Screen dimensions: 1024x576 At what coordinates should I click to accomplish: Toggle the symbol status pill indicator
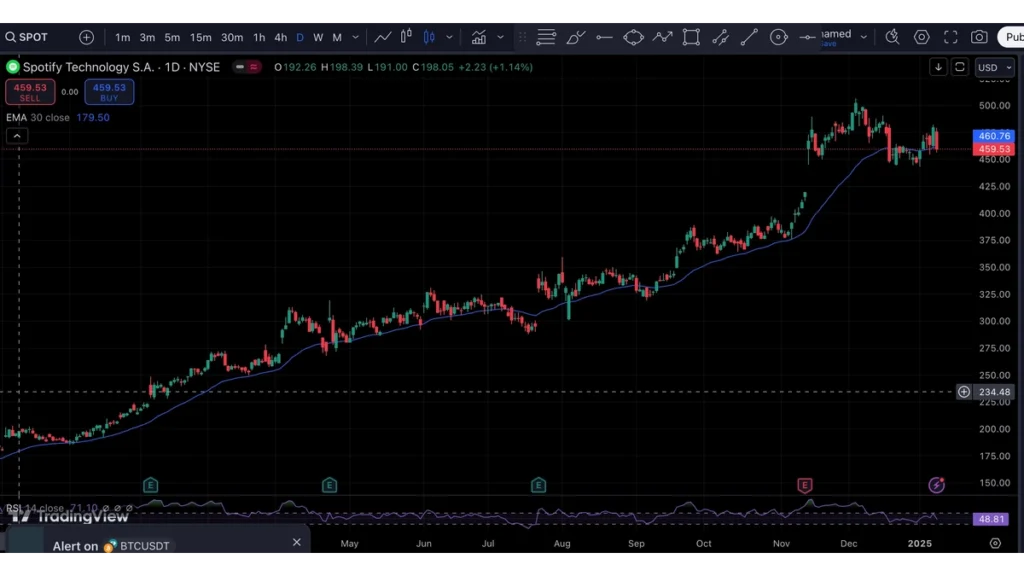247,67
